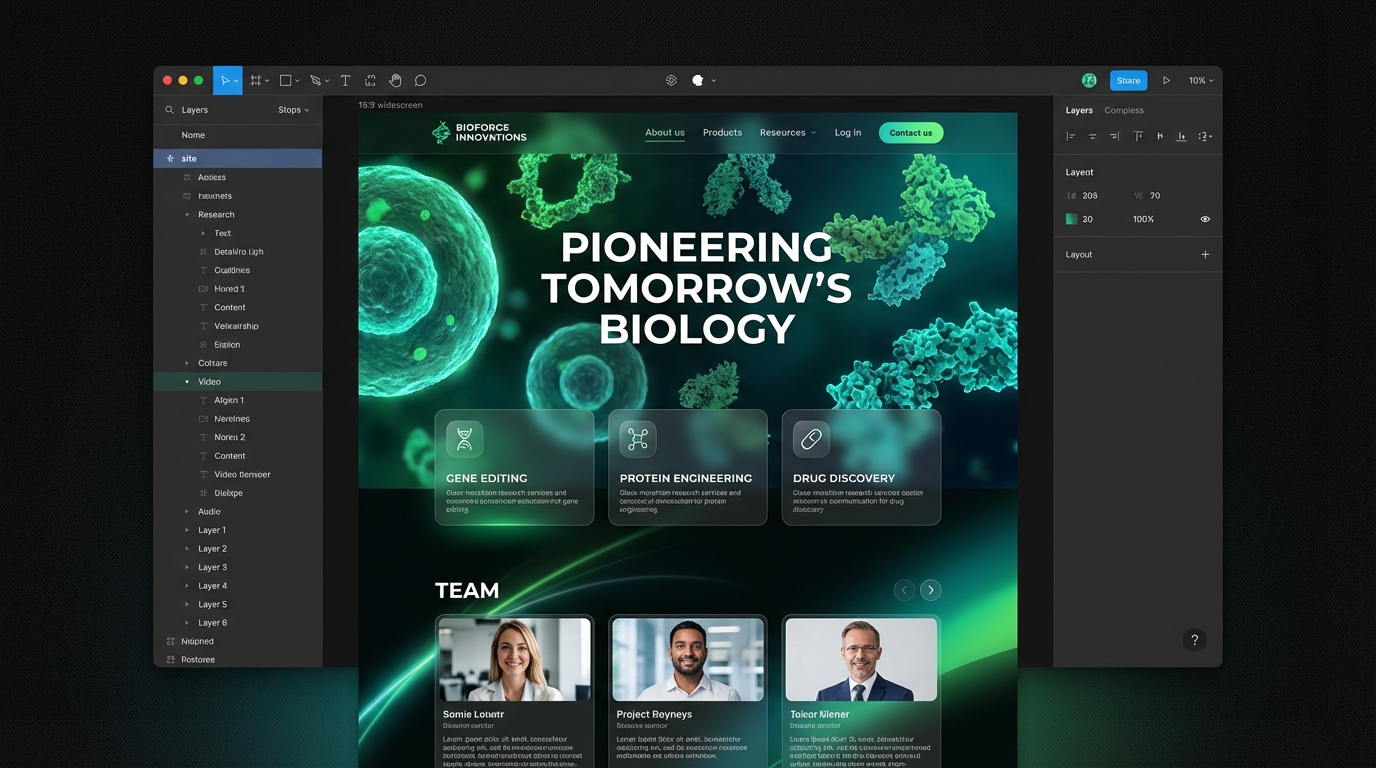This screenshot has height=768, width=1376.
Task: Click the help question mark button
Action: (x=1194, y=640)
